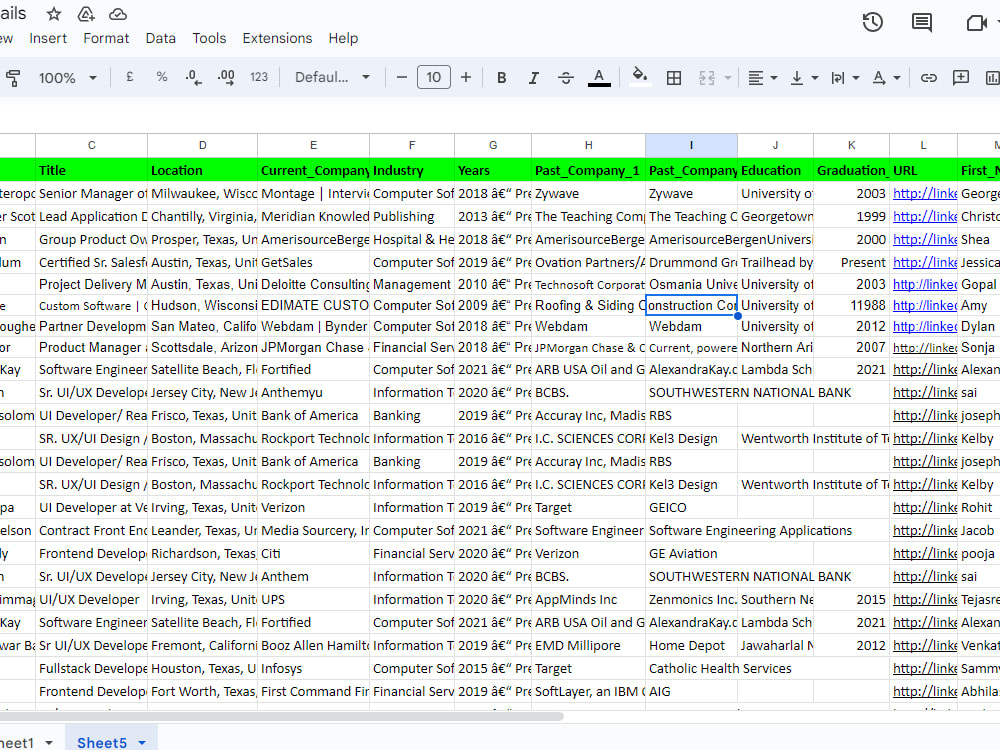Switch to the Sheet5 tab
The image size is (1000, 750).
(x=101, y=742)
